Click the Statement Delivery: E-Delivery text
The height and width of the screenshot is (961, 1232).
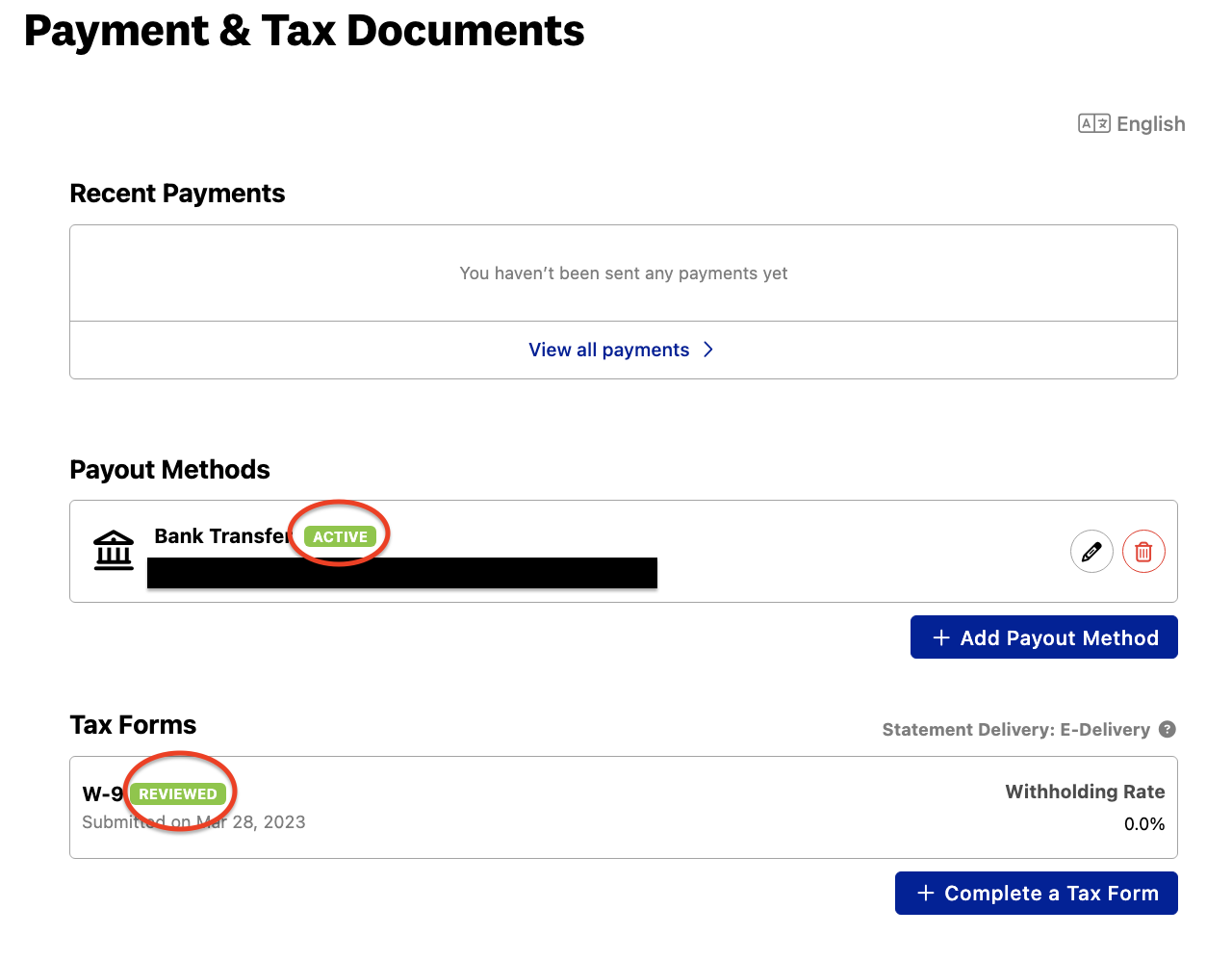(1015, 730)
